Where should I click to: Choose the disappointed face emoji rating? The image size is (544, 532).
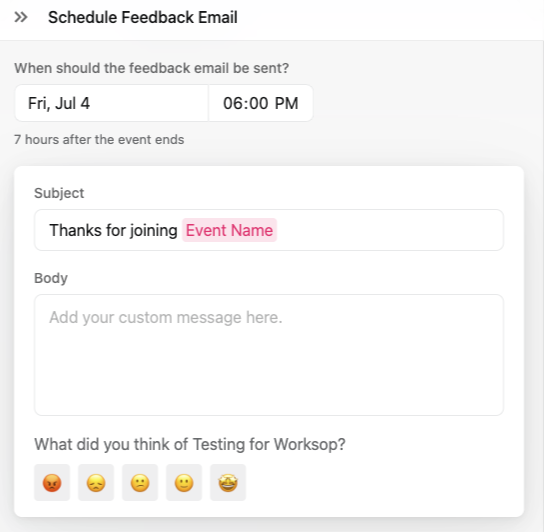click(96, 482)
